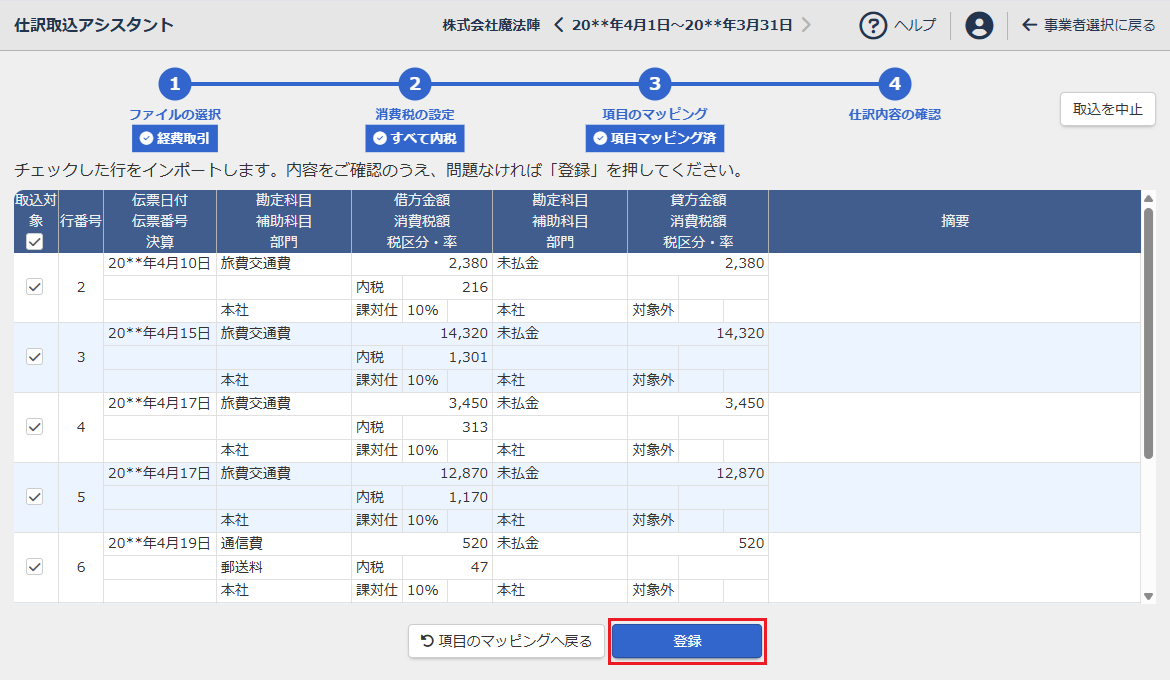1170x680 pixels.
Task: Click the 項目マッピング済 badge under step 3
Action: click(655, 139)
